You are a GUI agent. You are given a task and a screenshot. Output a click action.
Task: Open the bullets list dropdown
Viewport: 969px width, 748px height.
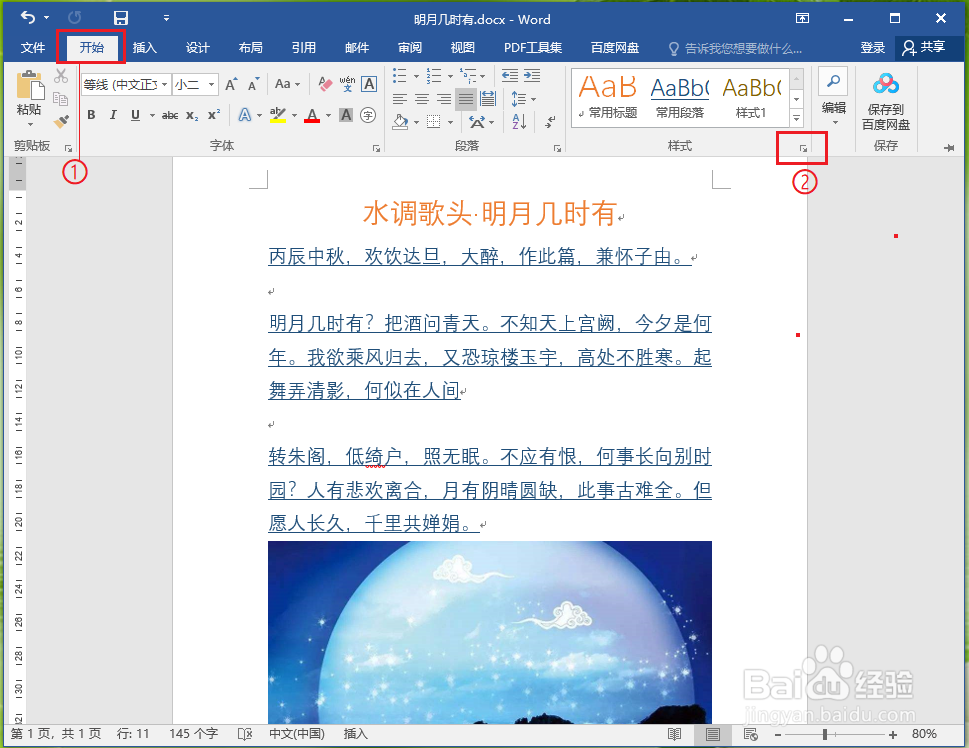[x=417, y=76]
